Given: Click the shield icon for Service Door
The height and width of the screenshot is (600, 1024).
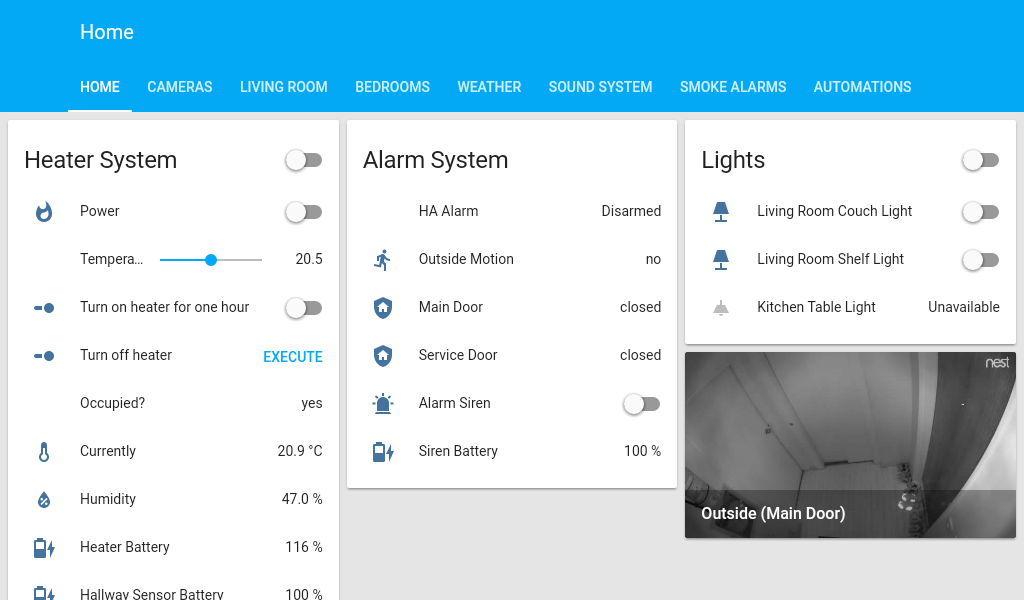Looking at the screenshot, I should pyautogui.click(x=382, y=356).
